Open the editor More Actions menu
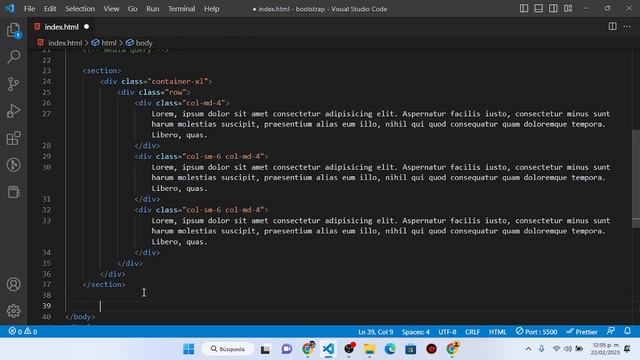The width and height of the screenshot is (640, 360). [x=627, y=27]
